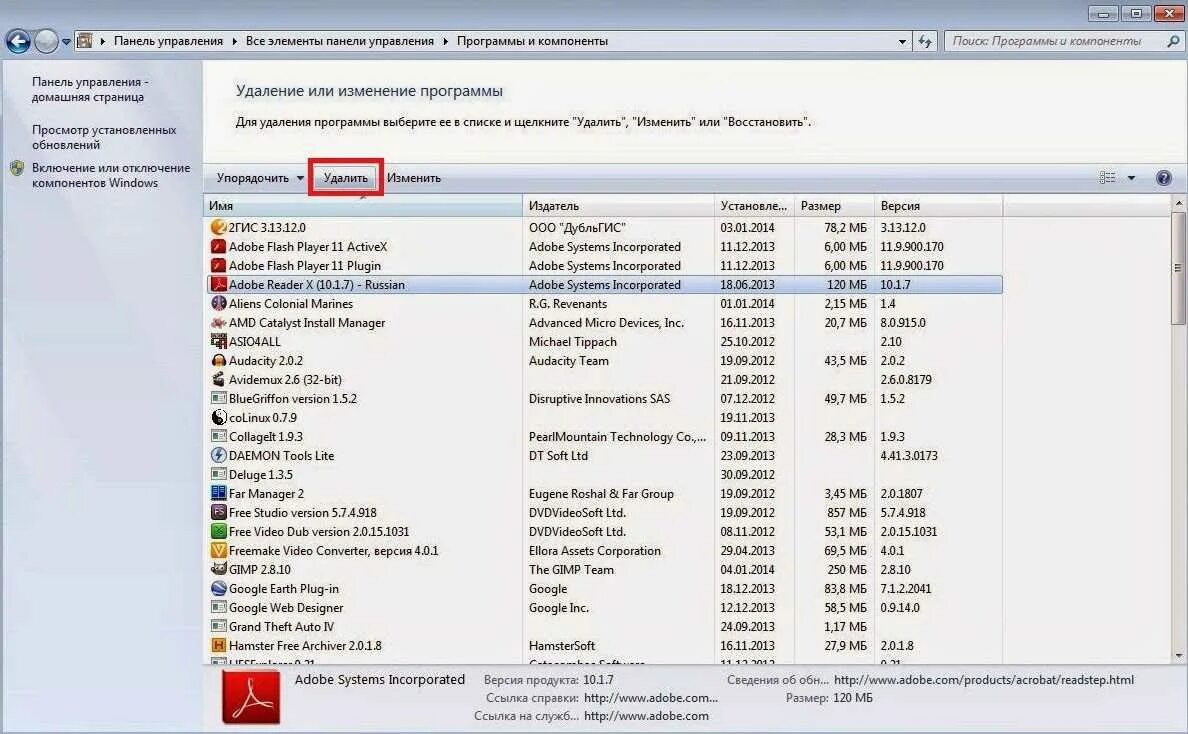Viewport: 1188px width, 734px height.
Task: Click the Ellora Assets Corporation cell
Action: (x=595, y=550)
